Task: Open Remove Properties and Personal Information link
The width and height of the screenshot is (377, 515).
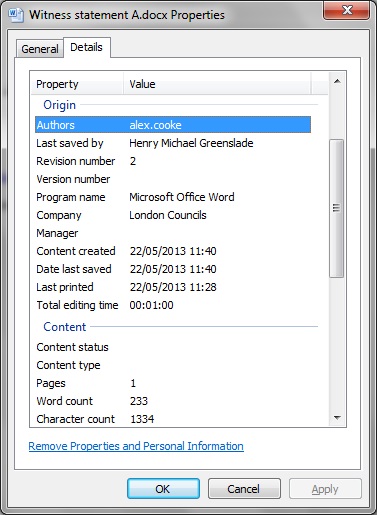Action: pos(136,446)
